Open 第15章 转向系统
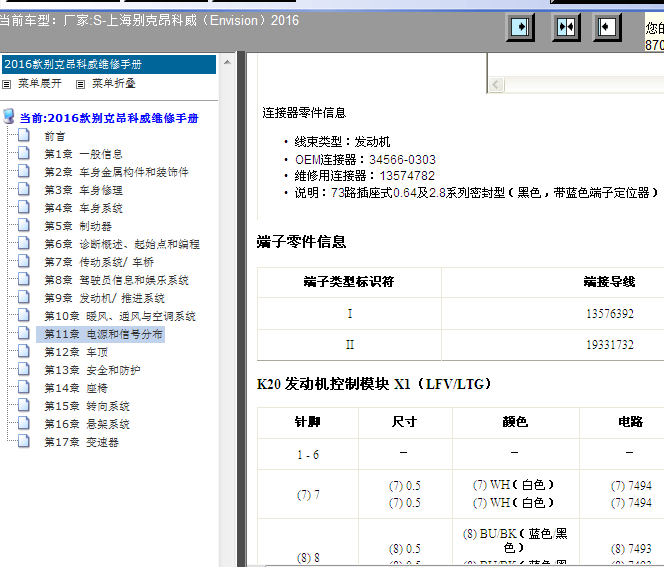Image resolution: width=664 pixels, height=567 pixels. tap(87, 406)
